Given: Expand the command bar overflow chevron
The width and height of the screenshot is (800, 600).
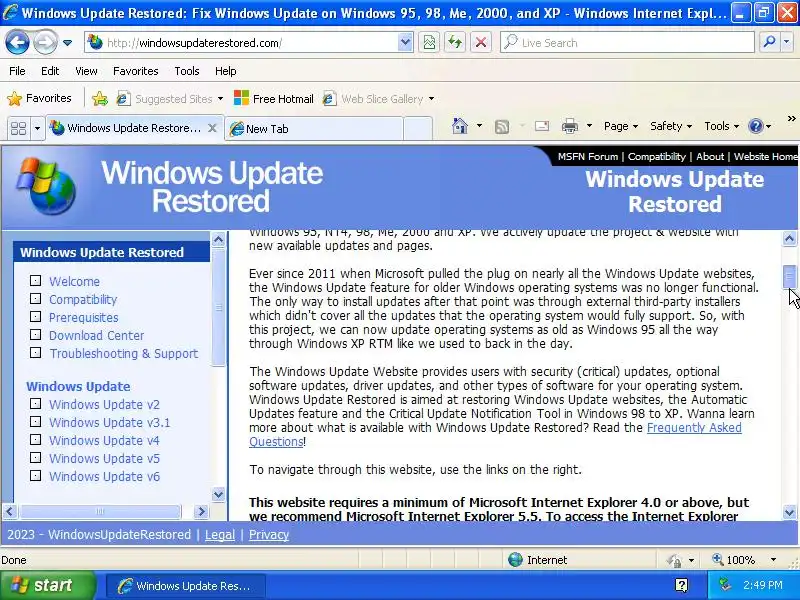Looking at the screenshot, I should click(x=791, y=119).
